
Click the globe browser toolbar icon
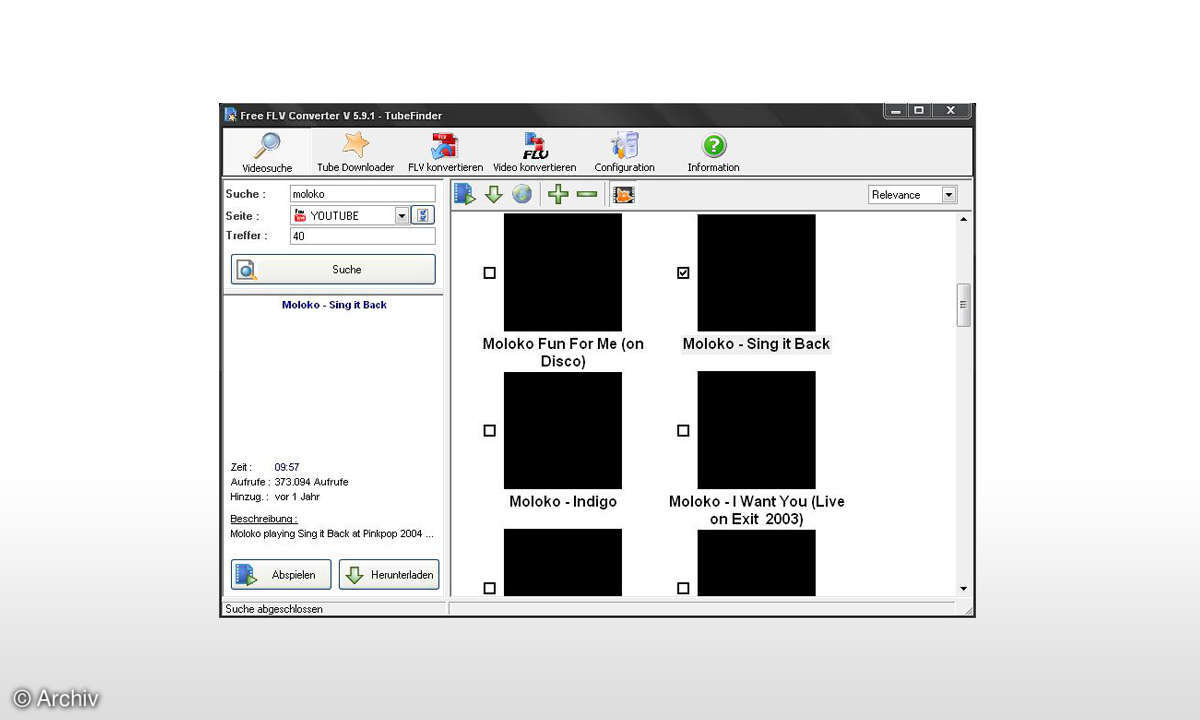tap(522, 194)
